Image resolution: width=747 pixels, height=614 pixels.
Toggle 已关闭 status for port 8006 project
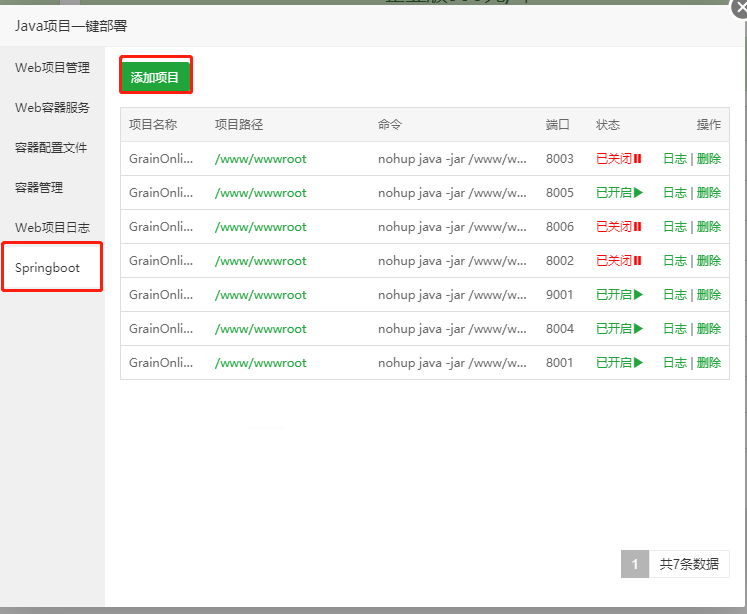[x=618, y=227]
